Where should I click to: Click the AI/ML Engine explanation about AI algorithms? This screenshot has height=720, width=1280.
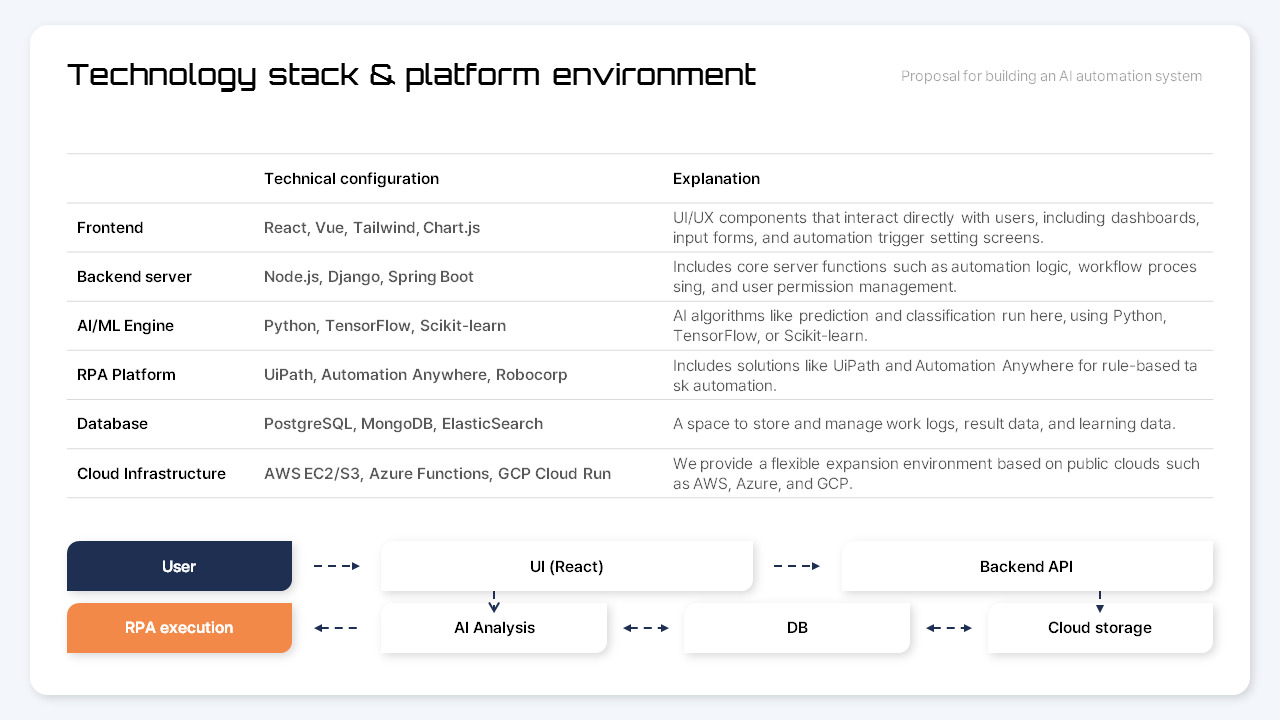[920, 326]
